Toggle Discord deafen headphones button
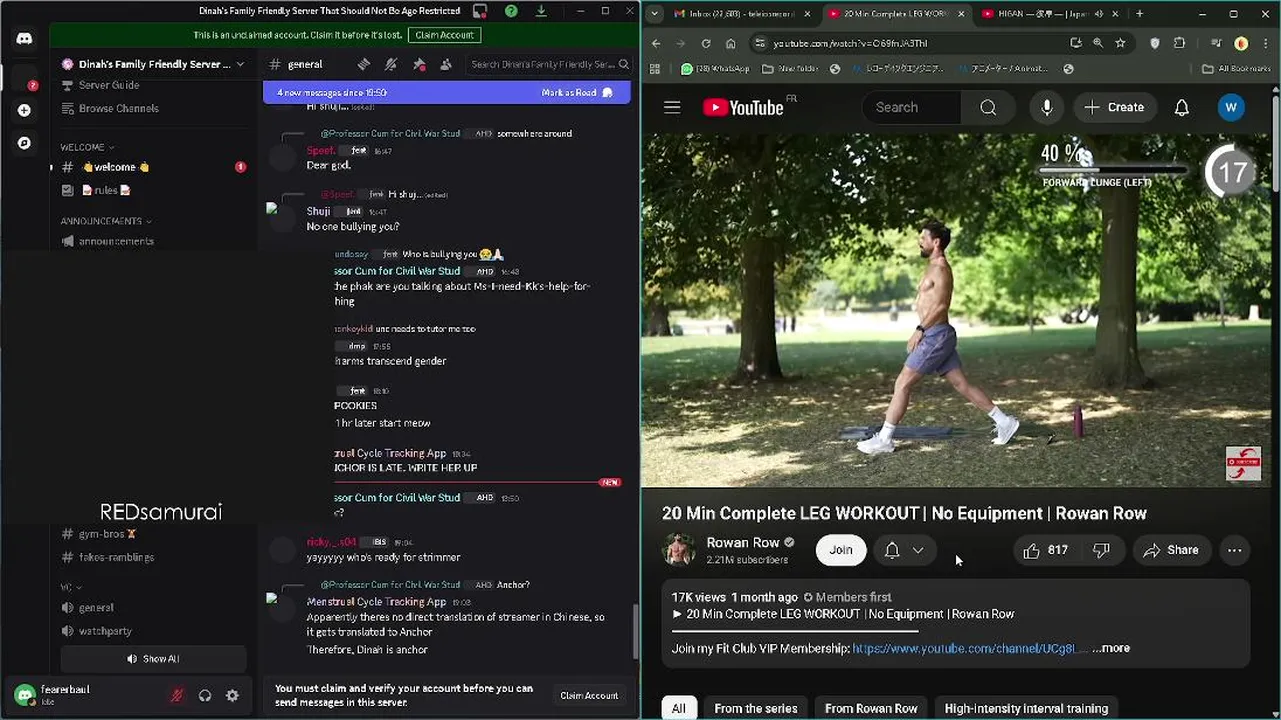 coord(205,696)
